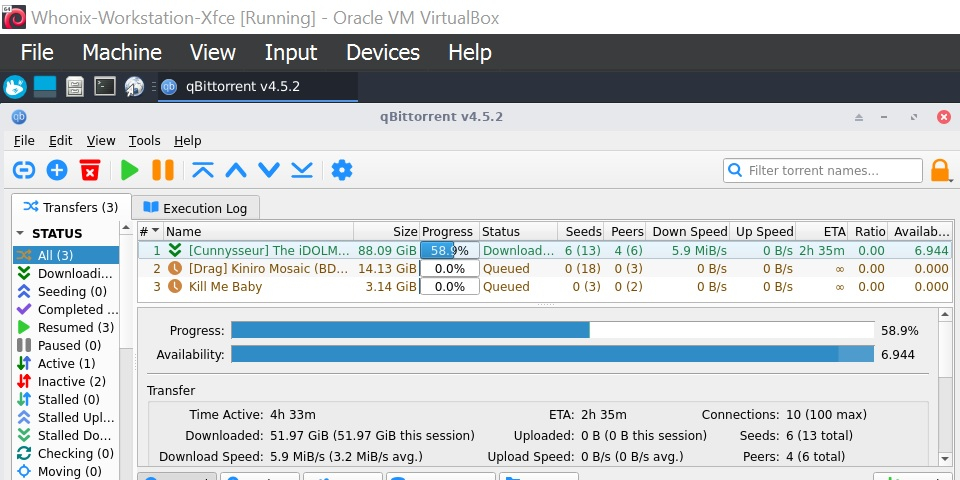Select the Resumed (3) filter
The height and width of the screenshot is (480, 960).
(x=66, y=328)
